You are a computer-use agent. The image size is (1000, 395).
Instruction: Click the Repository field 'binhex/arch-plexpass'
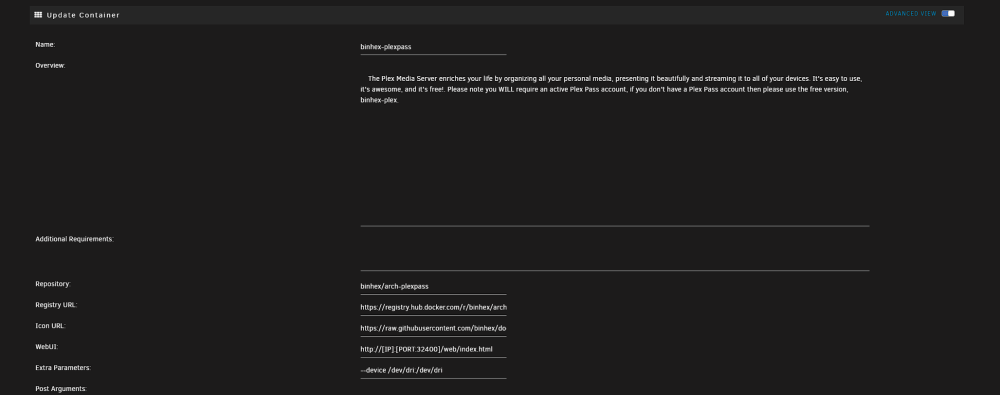coord(433,287)
